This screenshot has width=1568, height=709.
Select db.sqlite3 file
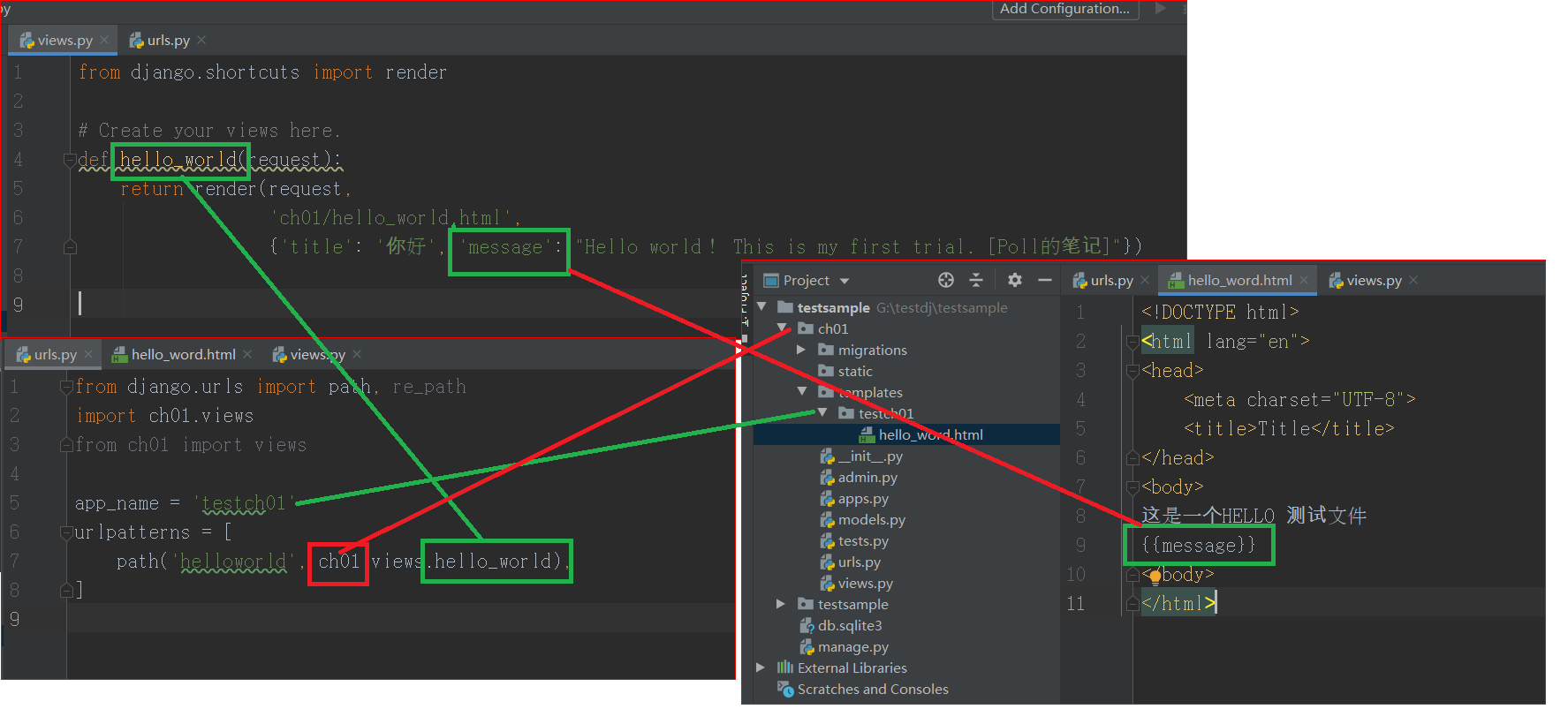pyautogui.click(x=850, y=625)
